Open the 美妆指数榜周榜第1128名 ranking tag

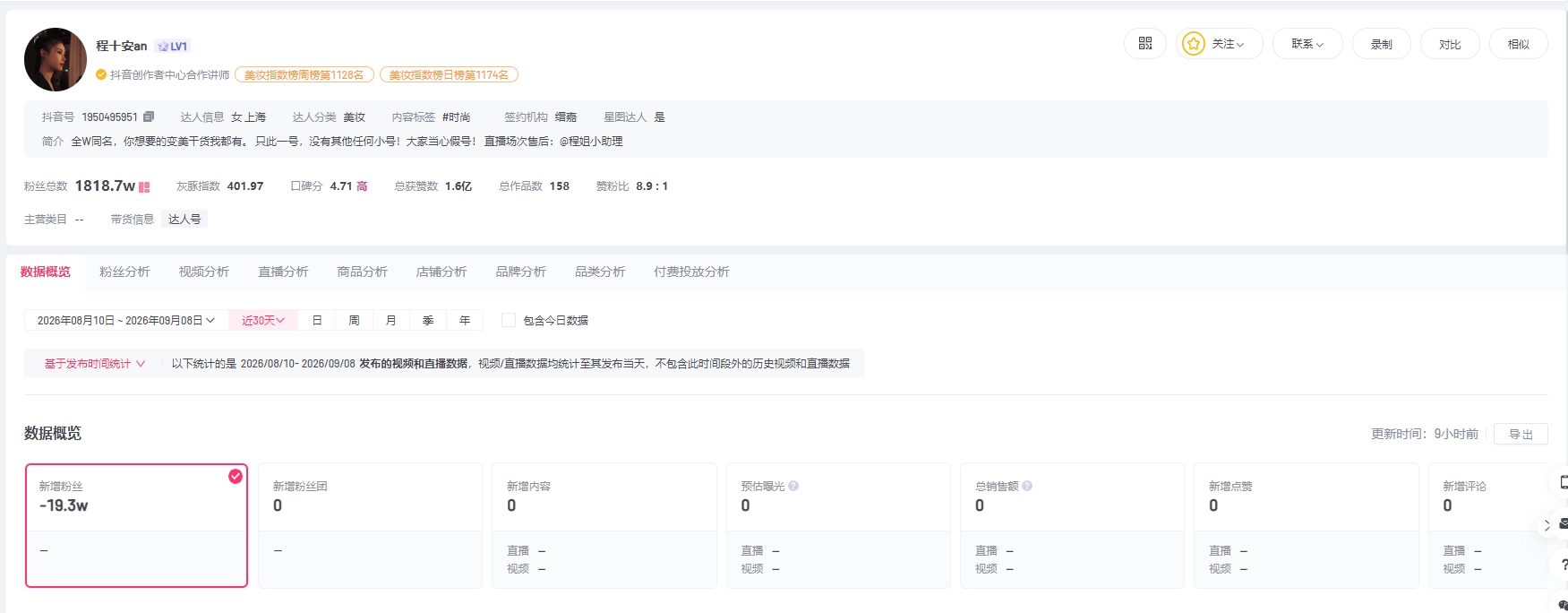point(304,75)
